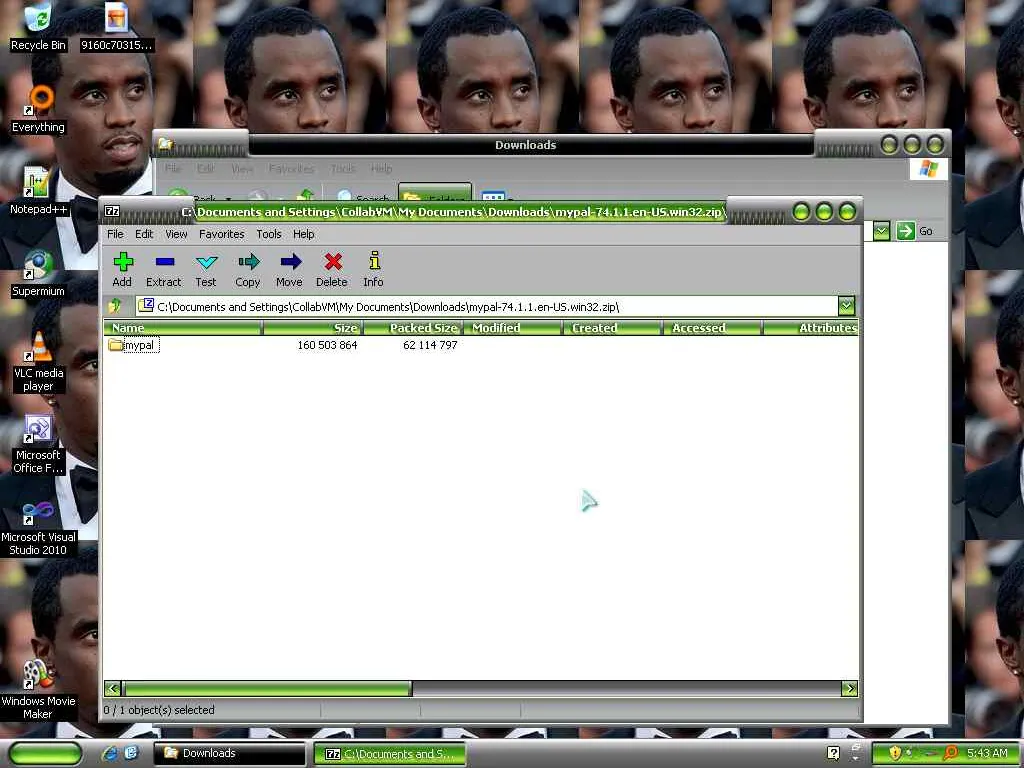Click the help question mark tray icon
The height and width of the screenshot is (768, 1024).
[833, 753]
